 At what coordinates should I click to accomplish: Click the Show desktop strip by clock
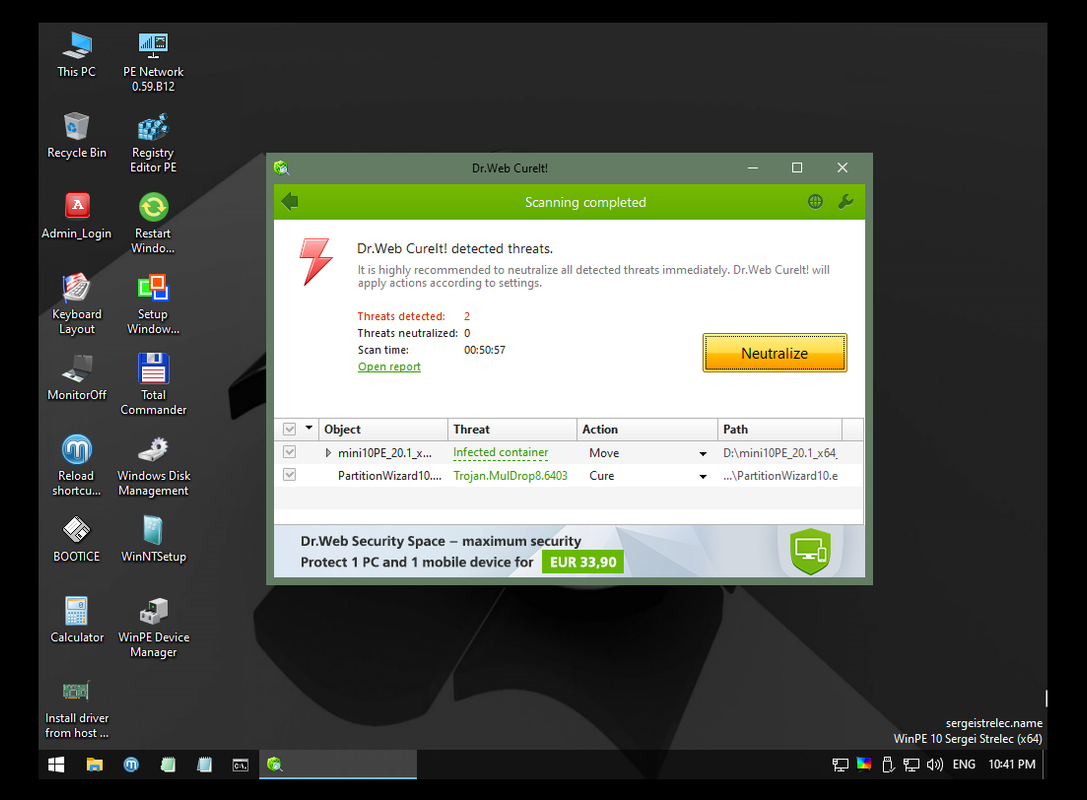(1044, 764)
